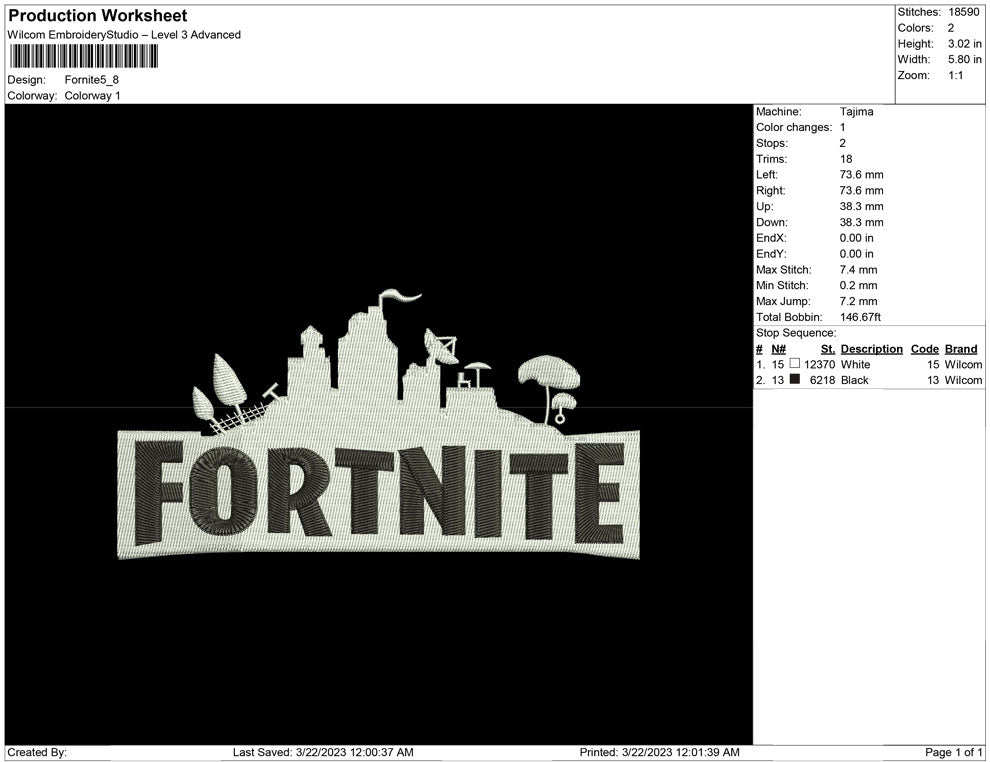Click the 'Colorway 1' value

click(x=92, y=95)
